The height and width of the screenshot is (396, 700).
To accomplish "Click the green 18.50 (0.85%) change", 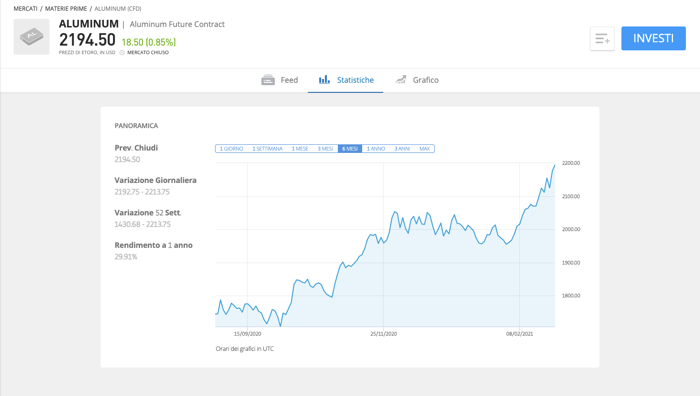I will (x=149, y=42).
